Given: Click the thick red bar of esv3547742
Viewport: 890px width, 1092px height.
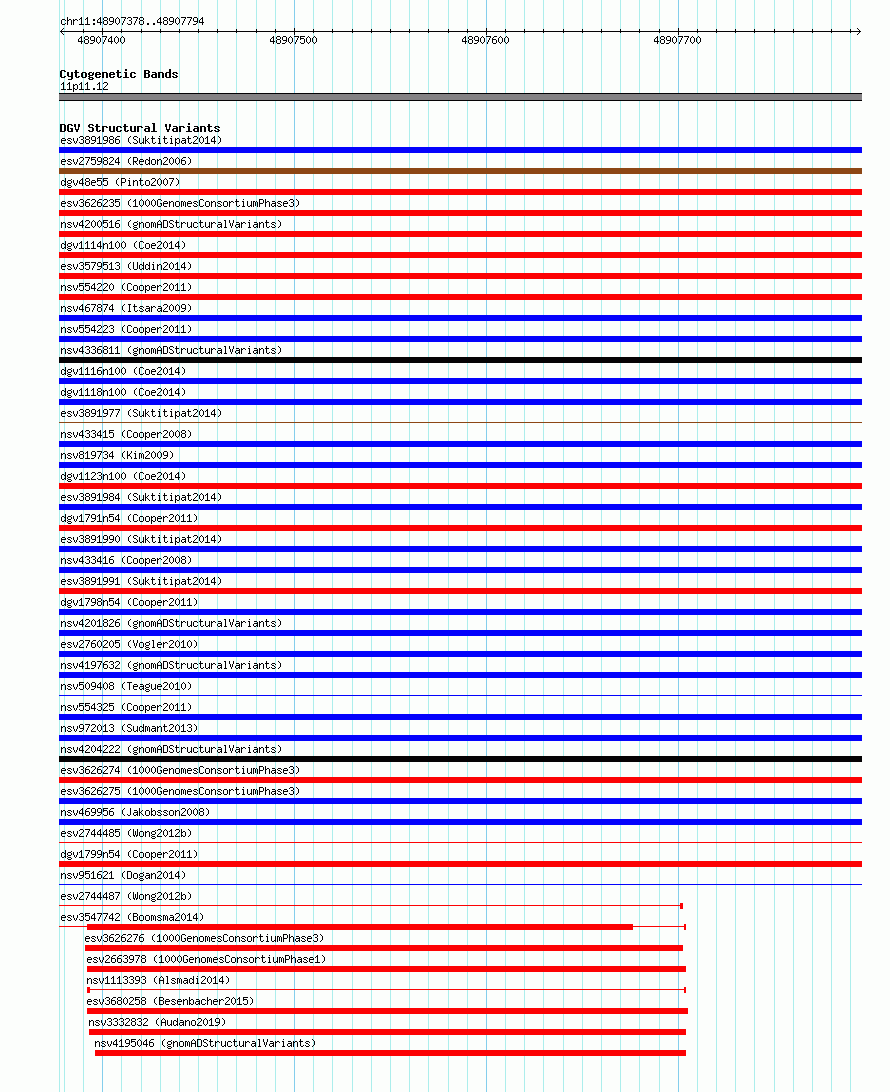Looking at the screenshot, I should [x=359, y=927].
